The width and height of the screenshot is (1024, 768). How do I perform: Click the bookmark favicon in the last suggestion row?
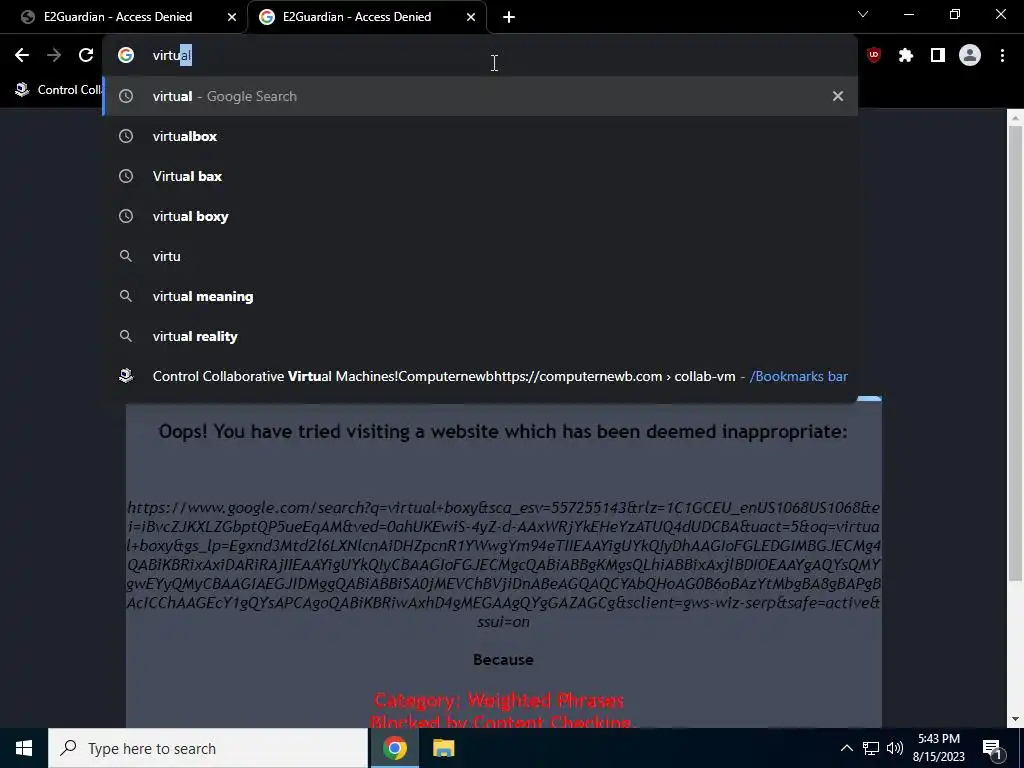click(x=126, y=376)
